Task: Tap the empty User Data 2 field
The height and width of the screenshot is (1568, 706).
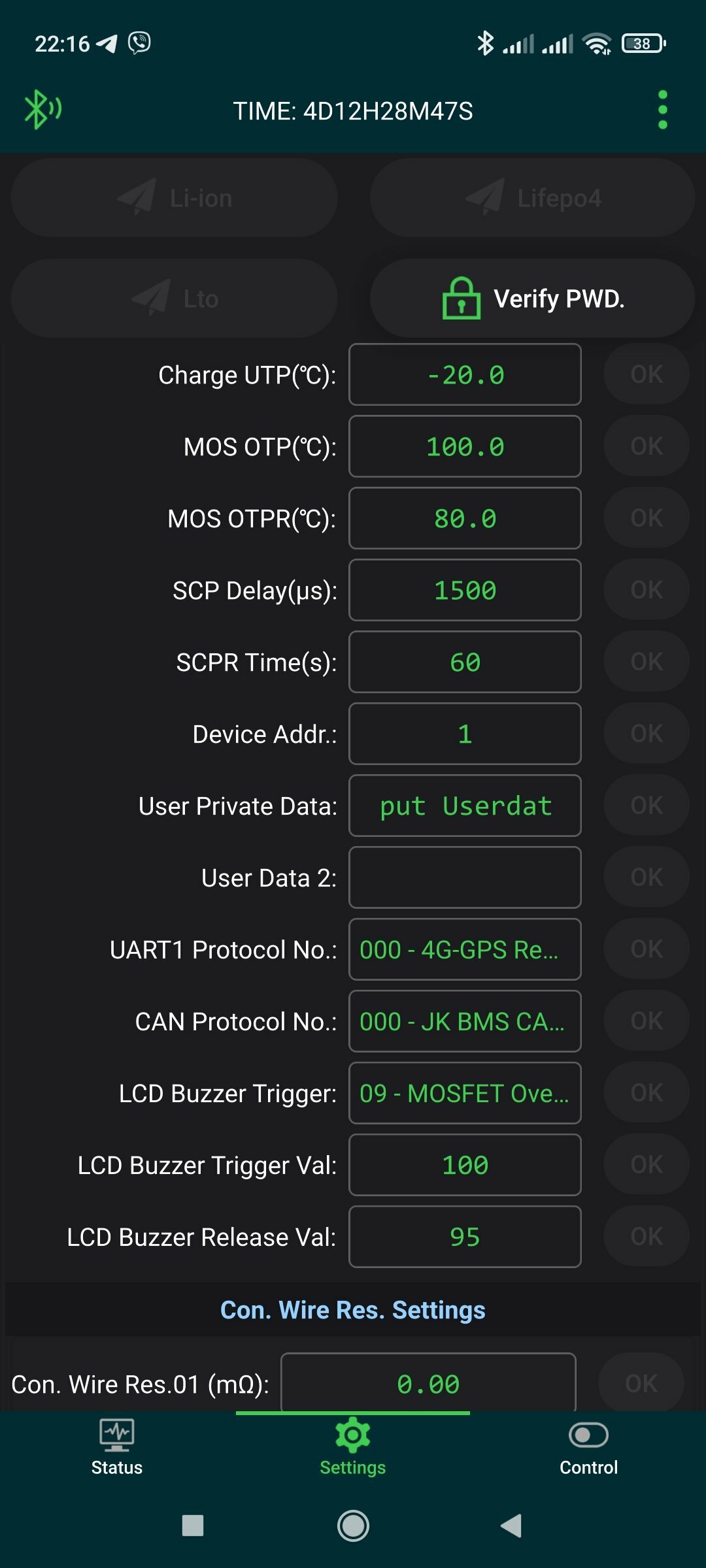Action: click(x=465, y=877)
